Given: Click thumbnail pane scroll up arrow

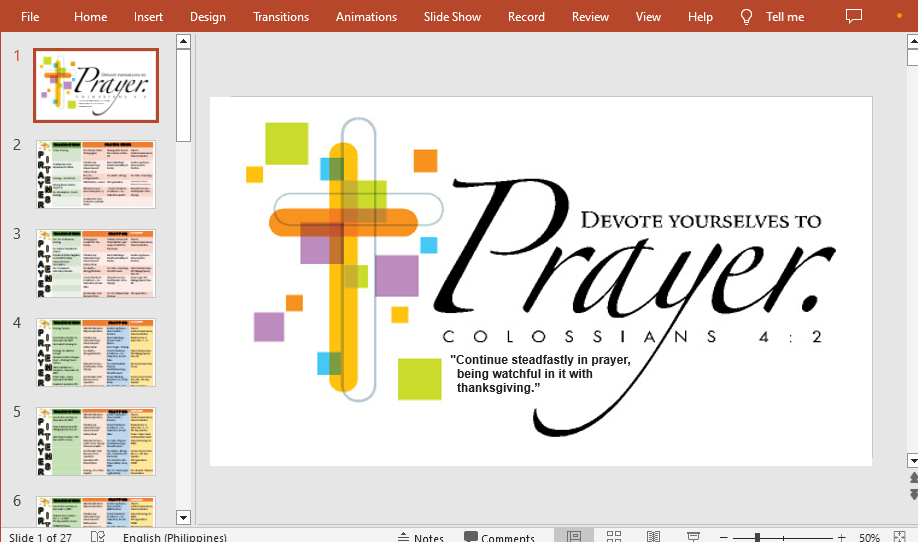Looking at the screenshot, I should (x=183, y=41).
